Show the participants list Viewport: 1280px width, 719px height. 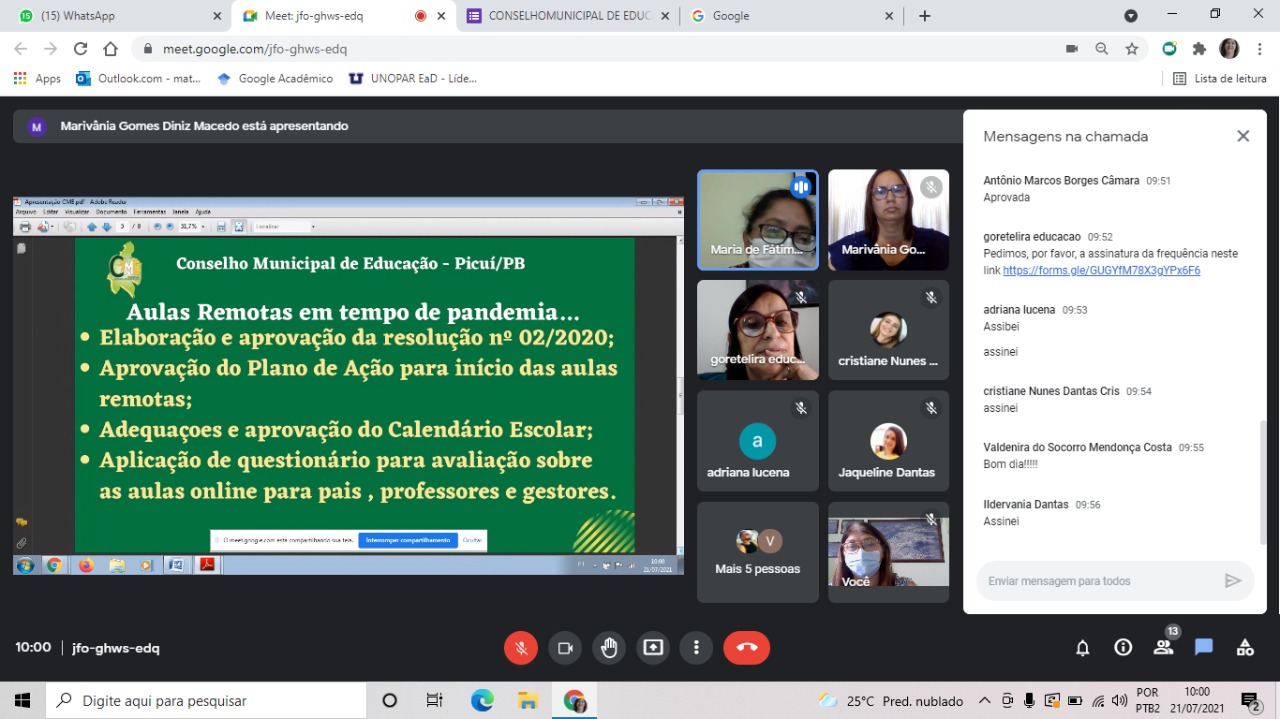pos(1163,648)
